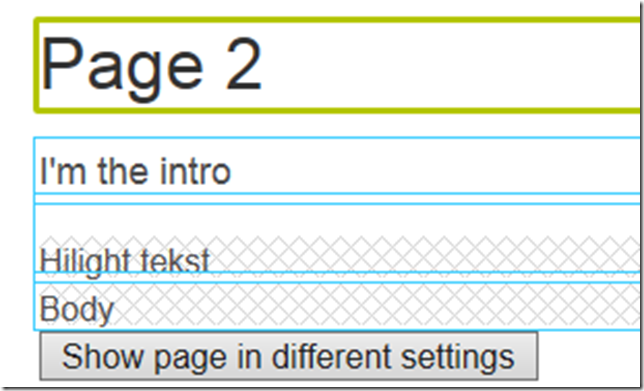Click the word Show on the grey button

click(x=102, y=356)
